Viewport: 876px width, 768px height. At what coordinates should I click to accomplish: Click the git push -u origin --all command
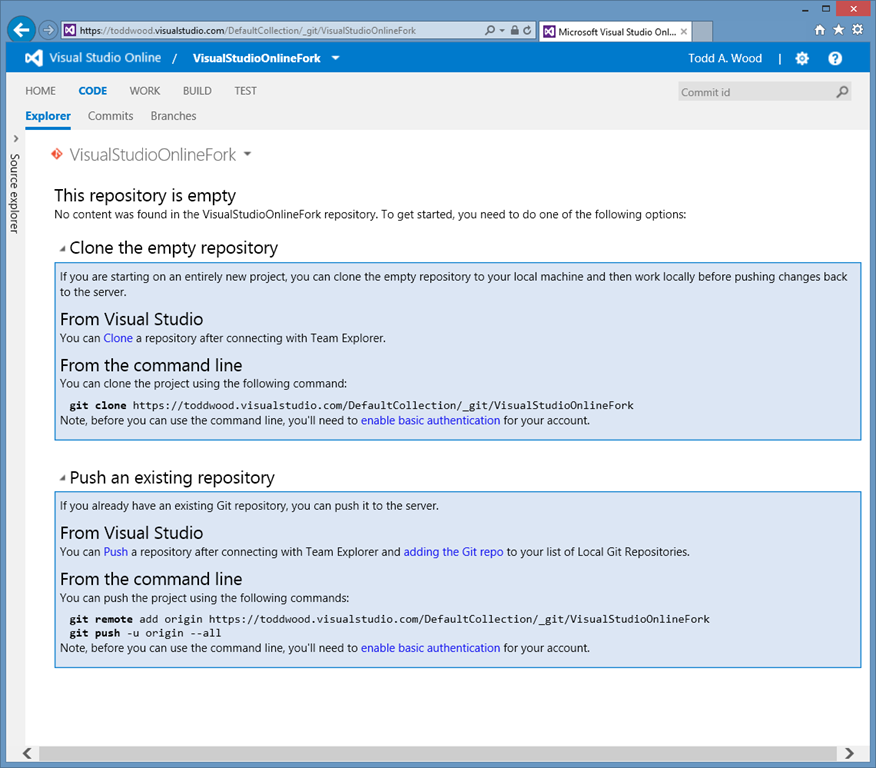(145, 633)
